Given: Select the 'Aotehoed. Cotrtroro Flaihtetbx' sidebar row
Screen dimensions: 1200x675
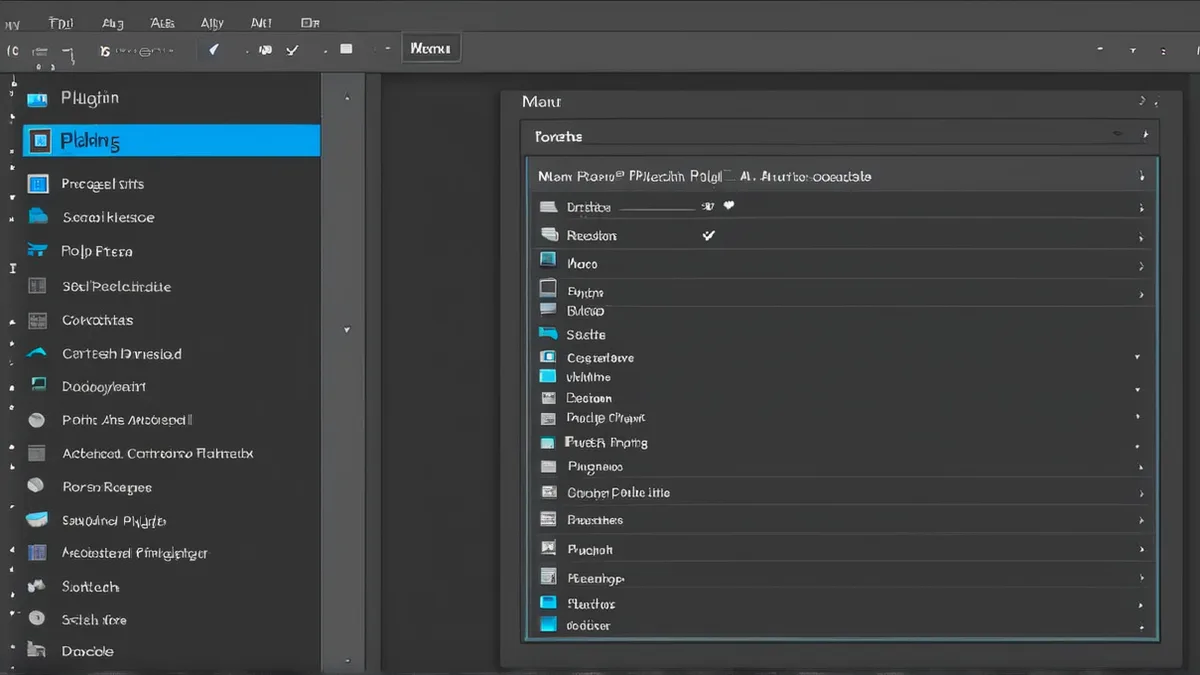Looking at the screenshot, I should click(171, 453).
